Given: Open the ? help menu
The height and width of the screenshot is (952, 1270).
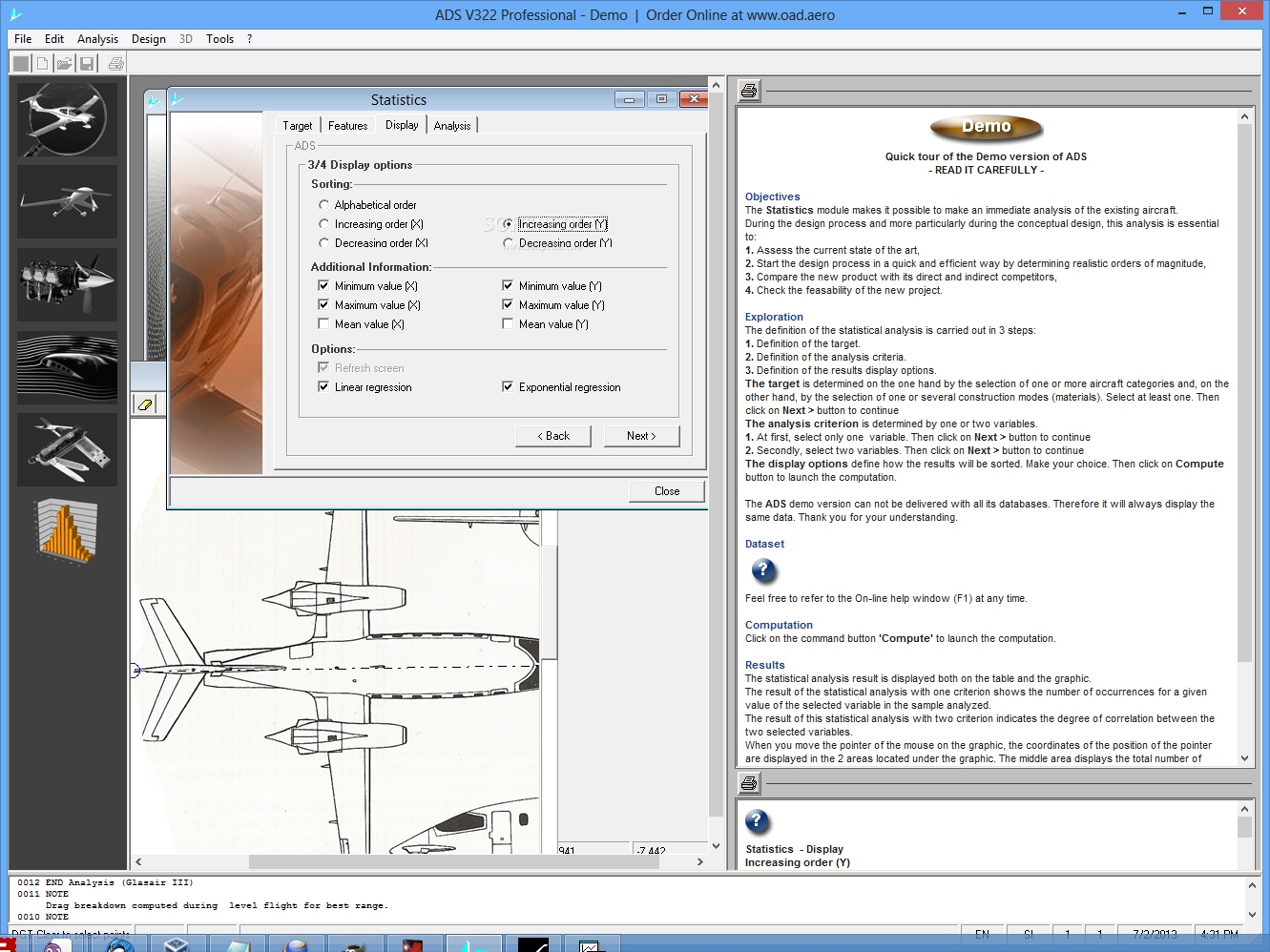Looking at the screenshot, I should pyautogui.click(x=250, y=39).
